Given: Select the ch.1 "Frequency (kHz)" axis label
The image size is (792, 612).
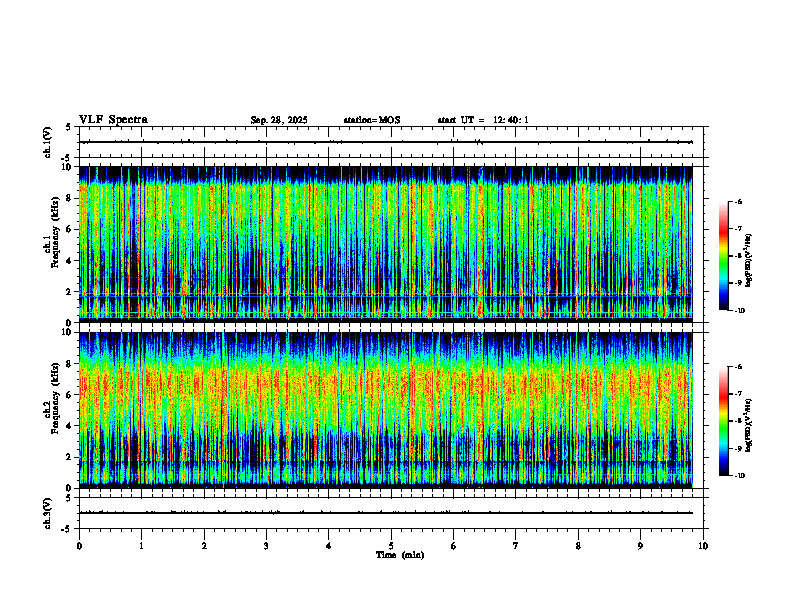Looking at the screenshot, I should (55, 232).
